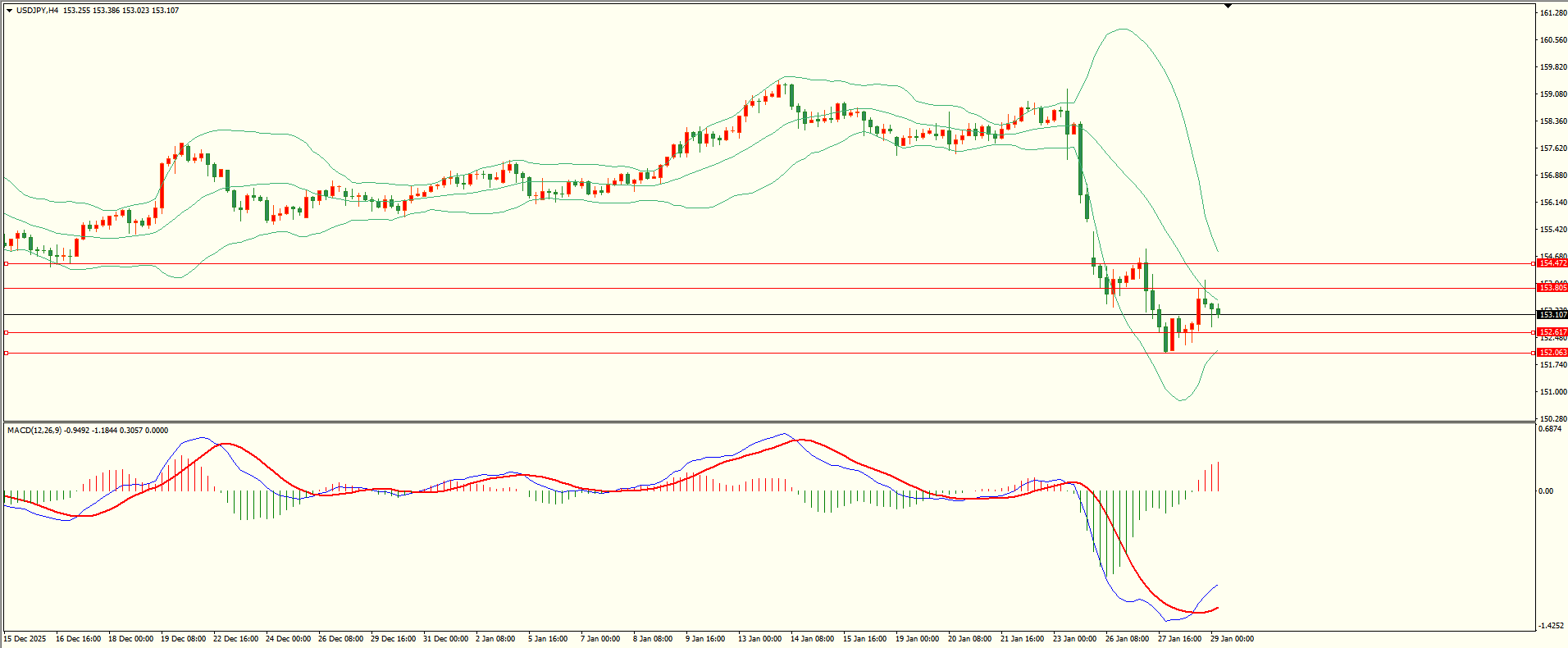Select the 153.805 red price label
This screenshot has height=648, width=1568.
(x=1552, y=288)
